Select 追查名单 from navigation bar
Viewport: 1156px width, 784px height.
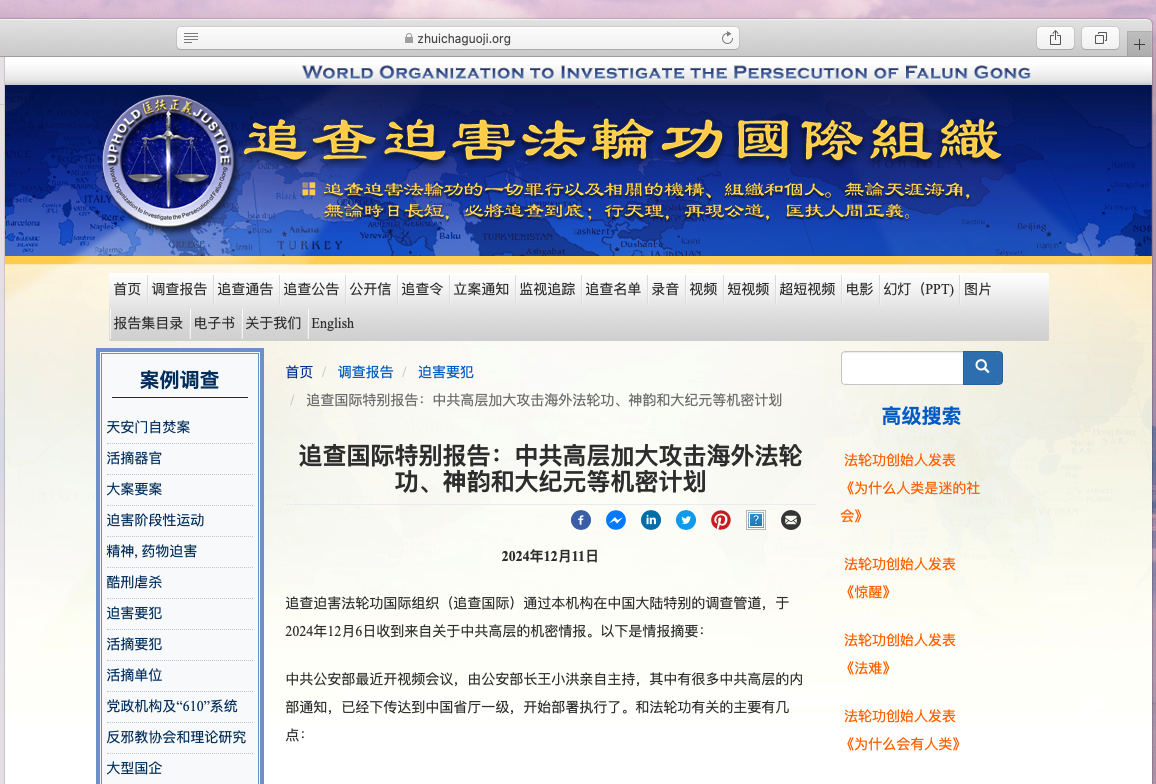coord(613,289)
